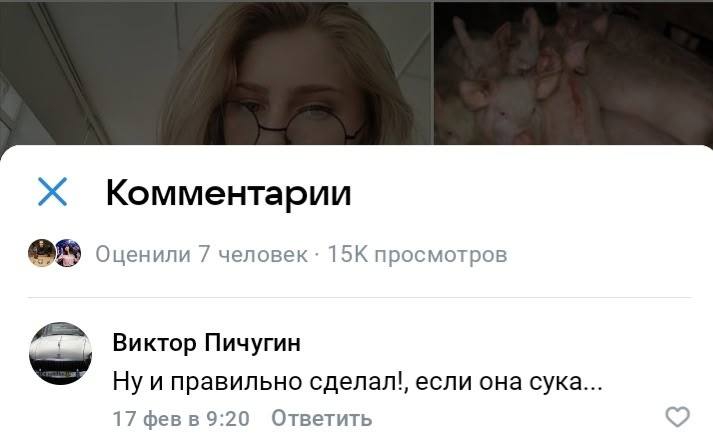Open the second liker's round avatar
This screenshot has width=713, height=444.
coord(68,253)
